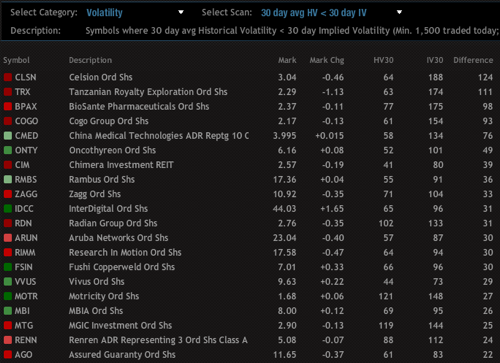500x363 pixels.
Task: Click the red indicator square beside COGO
Action: (8, 121)
